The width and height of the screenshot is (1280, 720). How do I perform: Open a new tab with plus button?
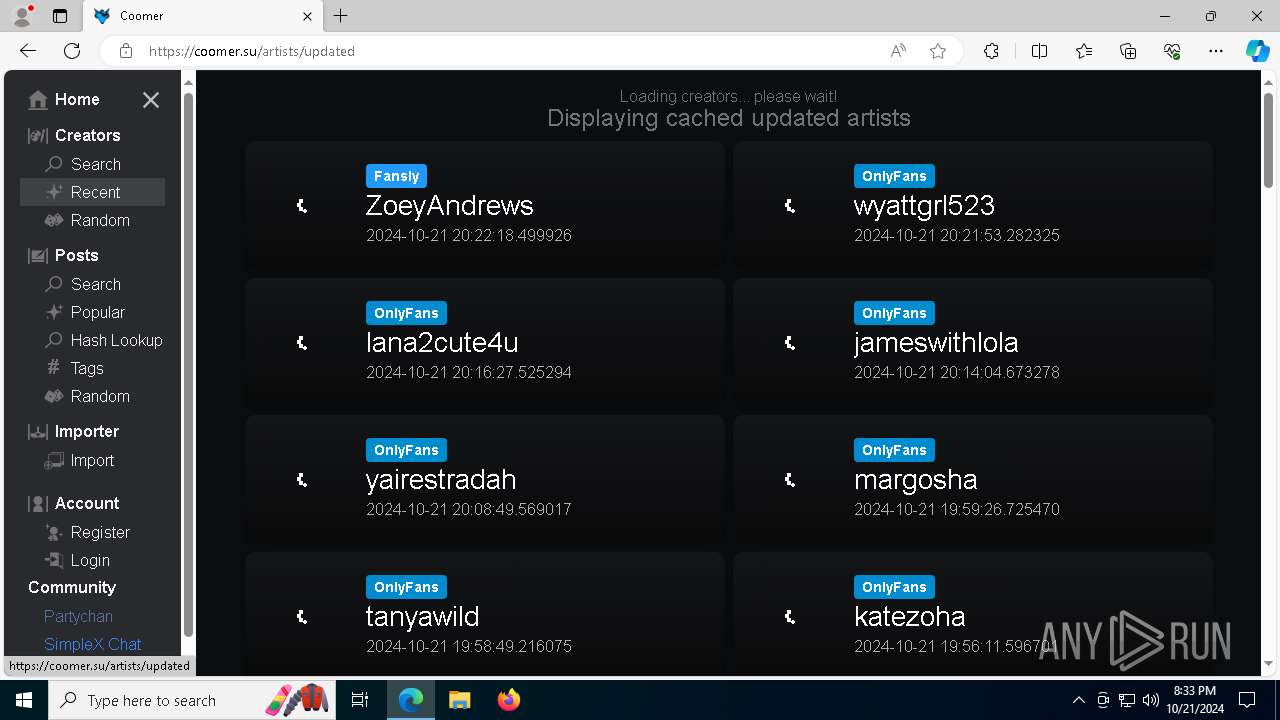[341, 16]
